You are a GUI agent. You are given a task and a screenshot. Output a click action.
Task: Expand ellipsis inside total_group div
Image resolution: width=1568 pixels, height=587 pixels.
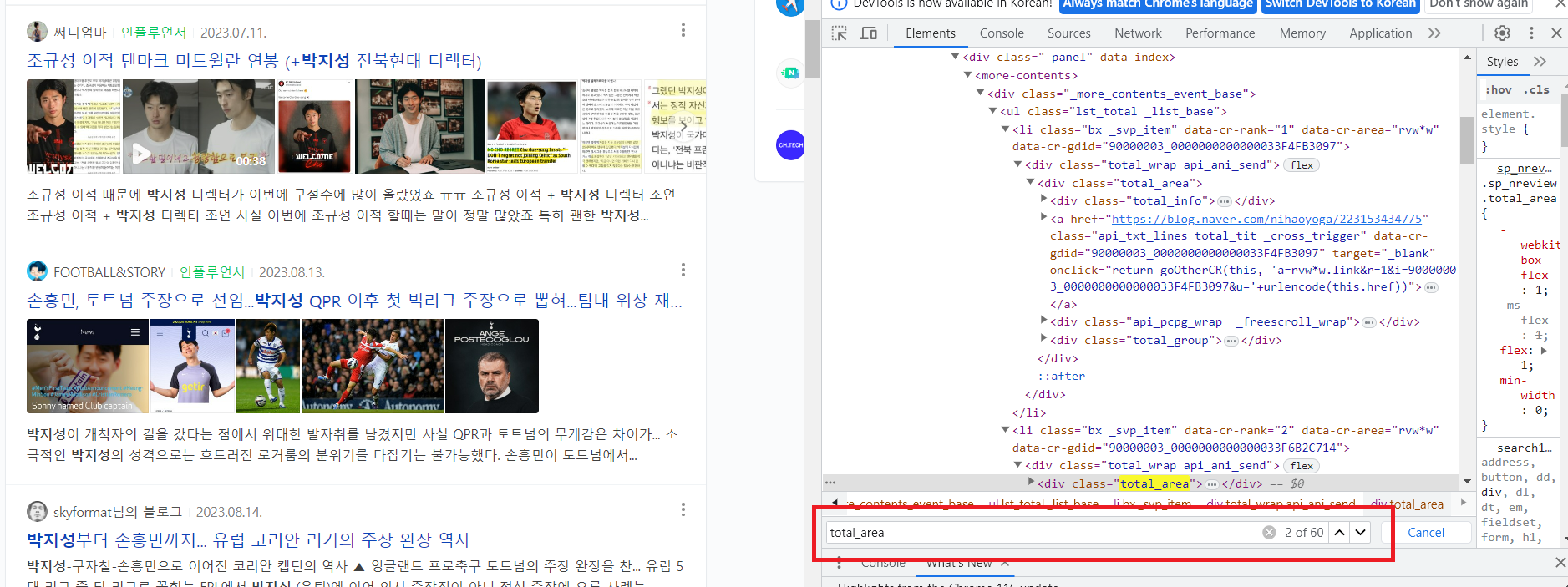[x=1231, y=341]
